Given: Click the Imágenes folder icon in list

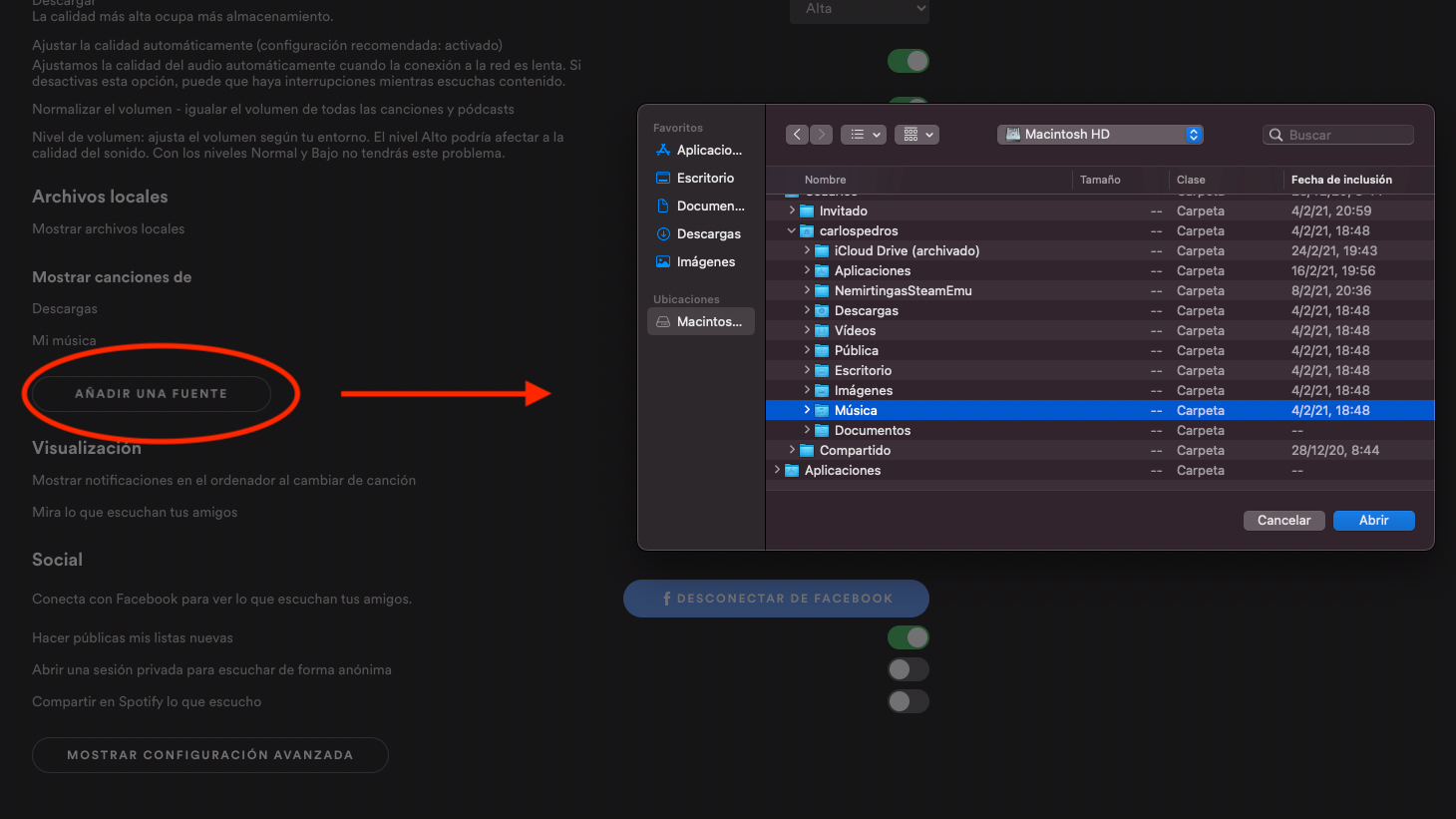Looking at the screenshot, I should point(822,390).
